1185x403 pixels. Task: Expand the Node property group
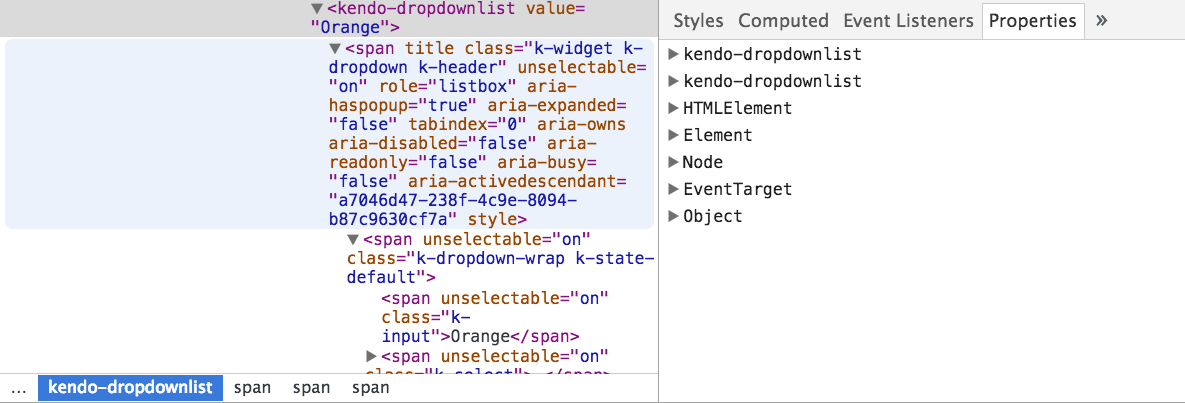(x=673, y=162)
